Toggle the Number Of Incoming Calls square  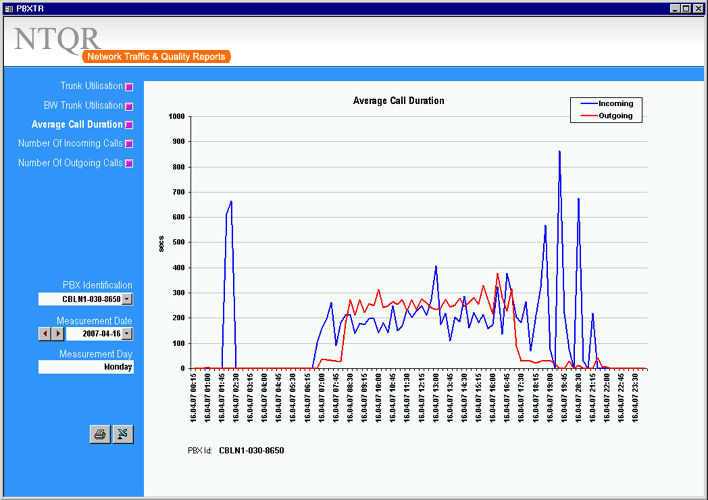click(129, 144)
